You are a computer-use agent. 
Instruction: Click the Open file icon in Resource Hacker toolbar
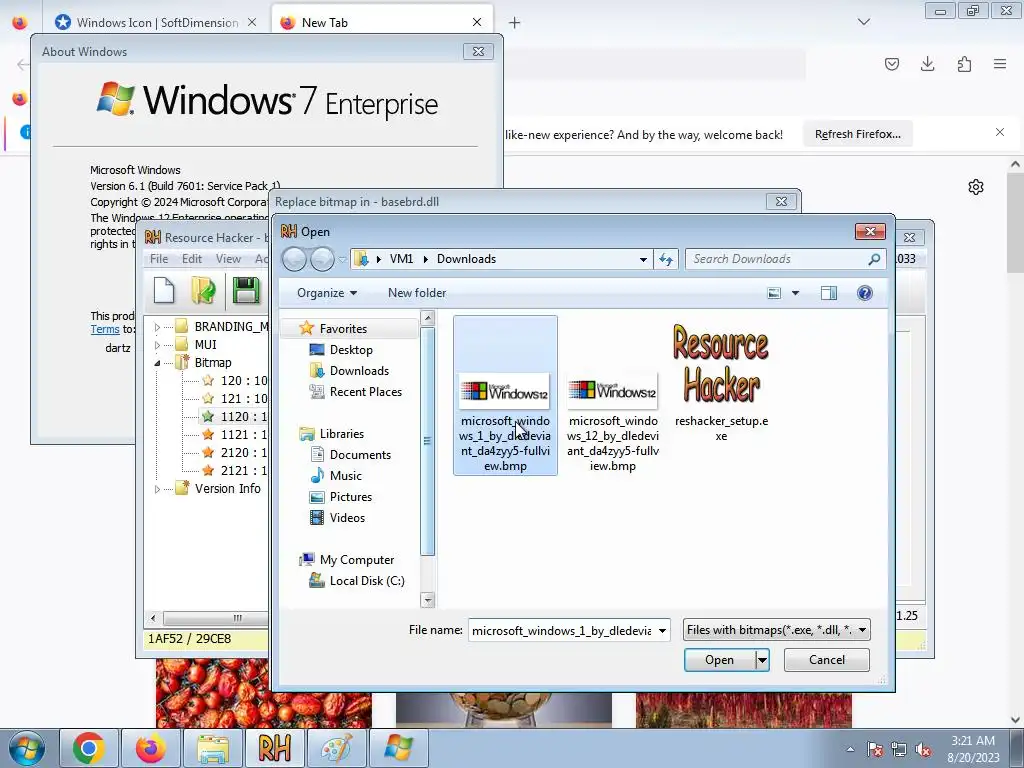click(x=203, y=291)
